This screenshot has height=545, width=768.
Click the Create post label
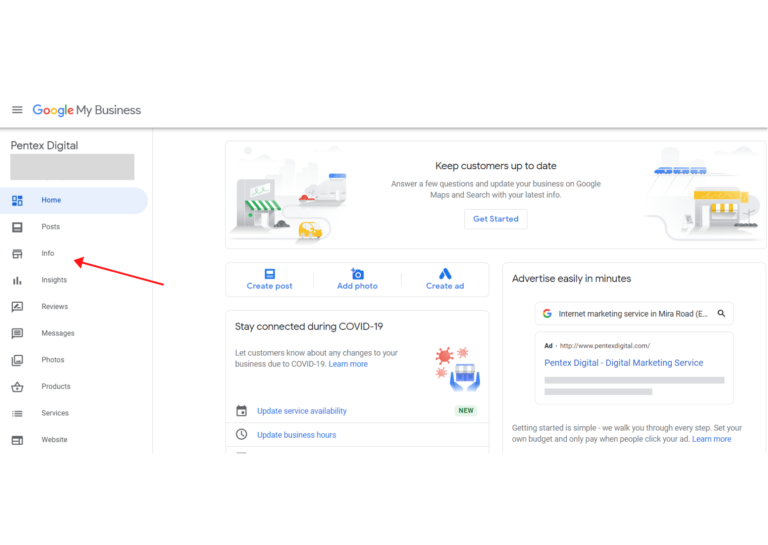(x=269, y=286)
